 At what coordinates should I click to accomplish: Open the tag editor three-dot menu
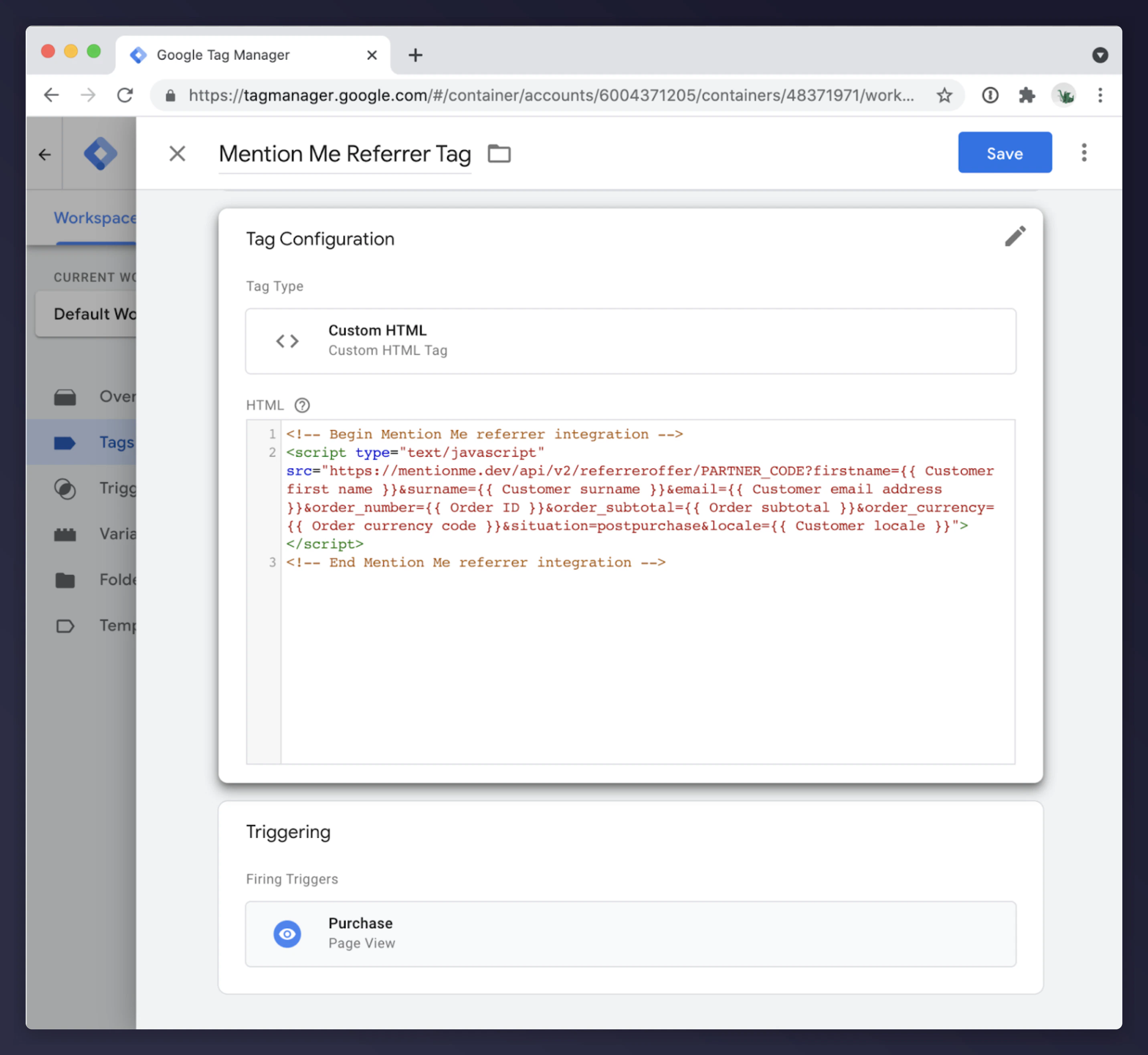1083,152
